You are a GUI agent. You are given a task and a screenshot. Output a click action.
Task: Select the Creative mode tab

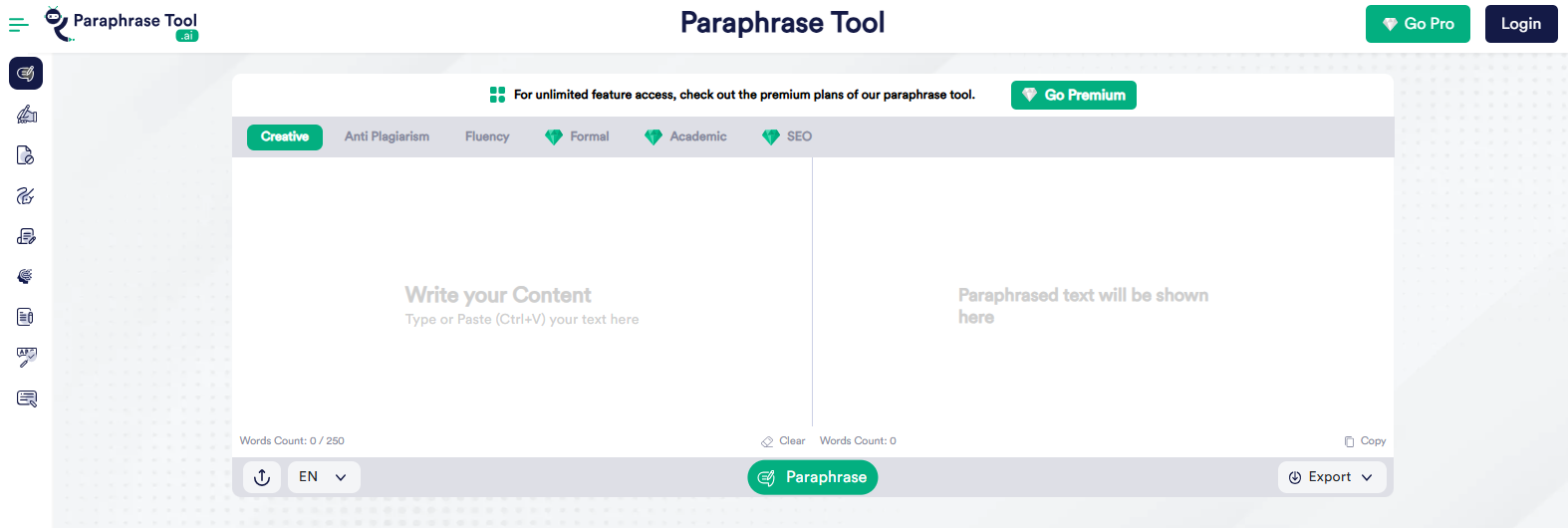(x=285, y=136)
